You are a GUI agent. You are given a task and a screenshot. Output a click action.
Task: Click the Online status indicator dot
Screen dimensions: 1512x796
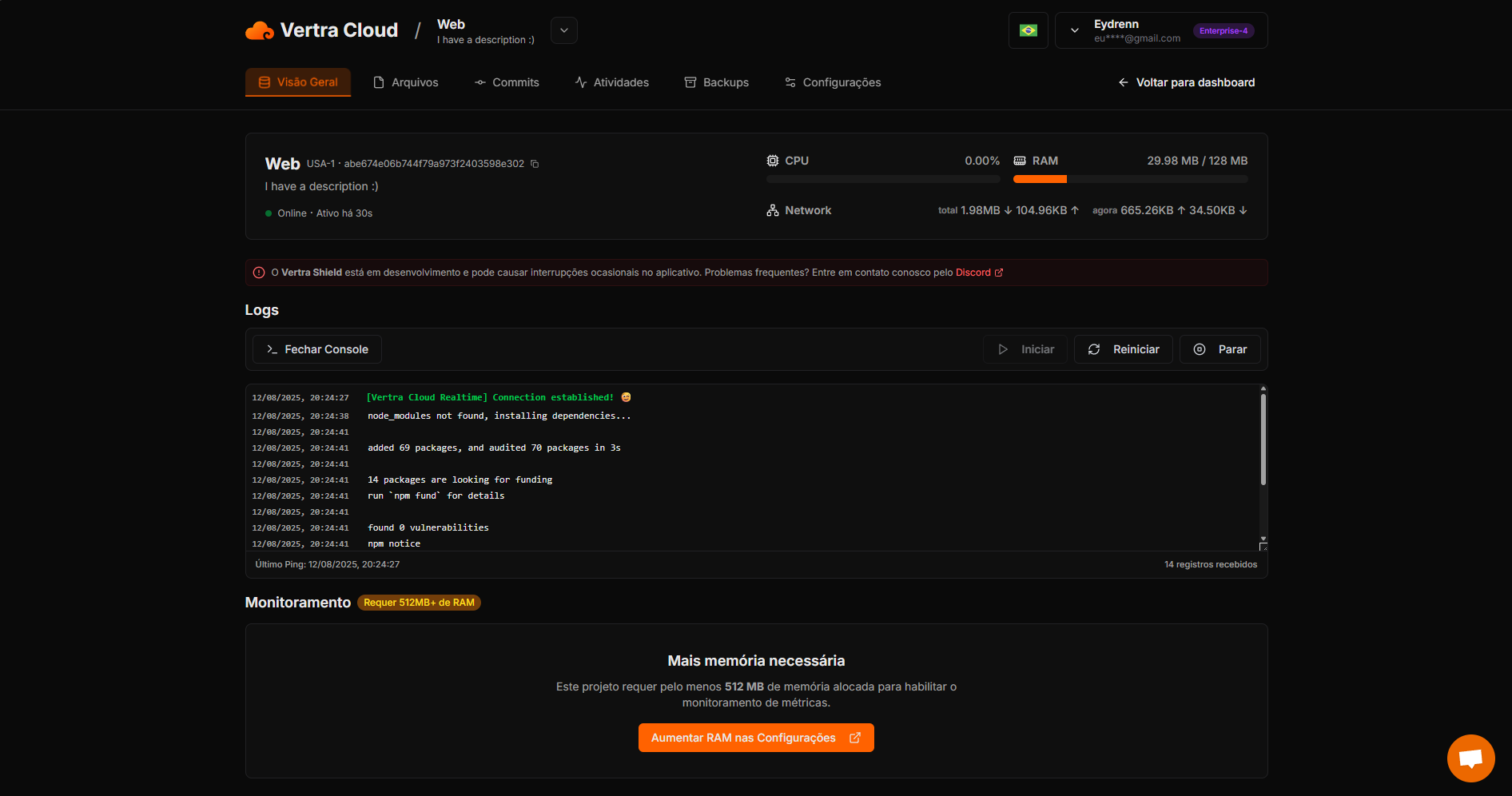click(x=269, y=213)
